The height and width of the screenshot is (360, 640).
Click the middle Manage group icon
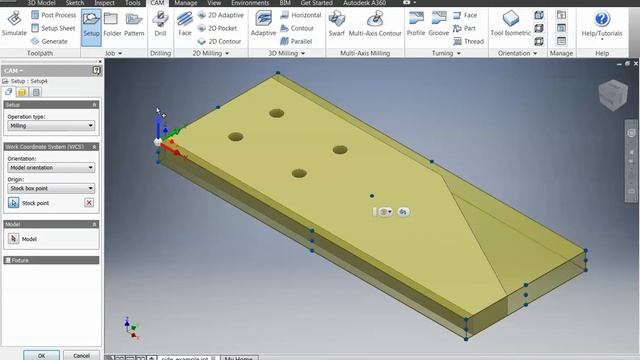[x=561, y=28]
